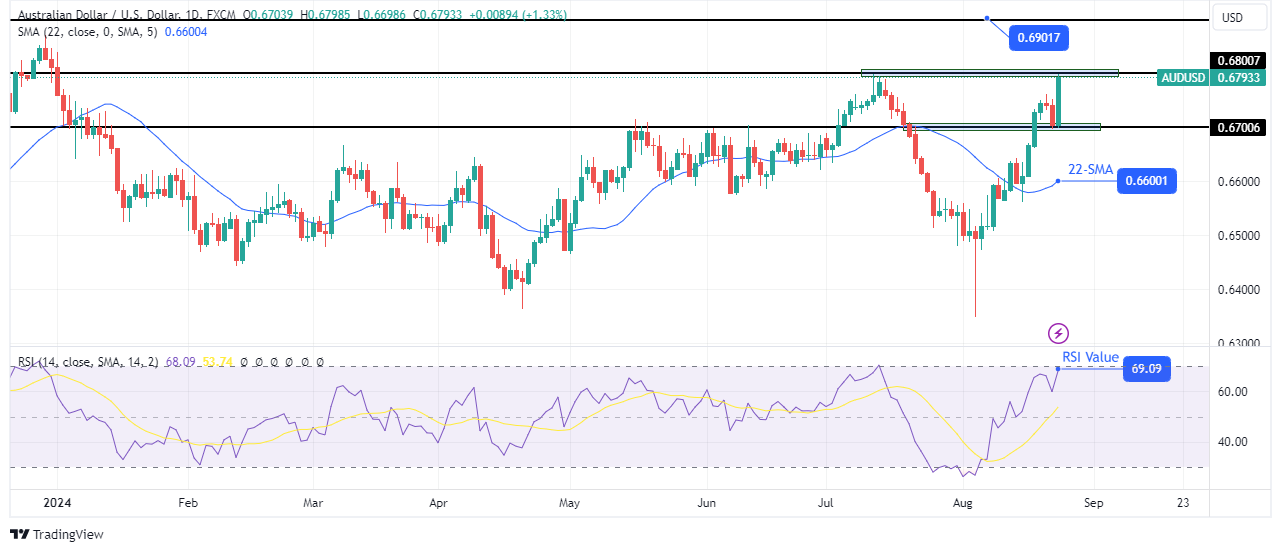This screenshot has height=552, width=1275.
Task: Click the 22-SMA annotation text
Action: (1090, 170)
